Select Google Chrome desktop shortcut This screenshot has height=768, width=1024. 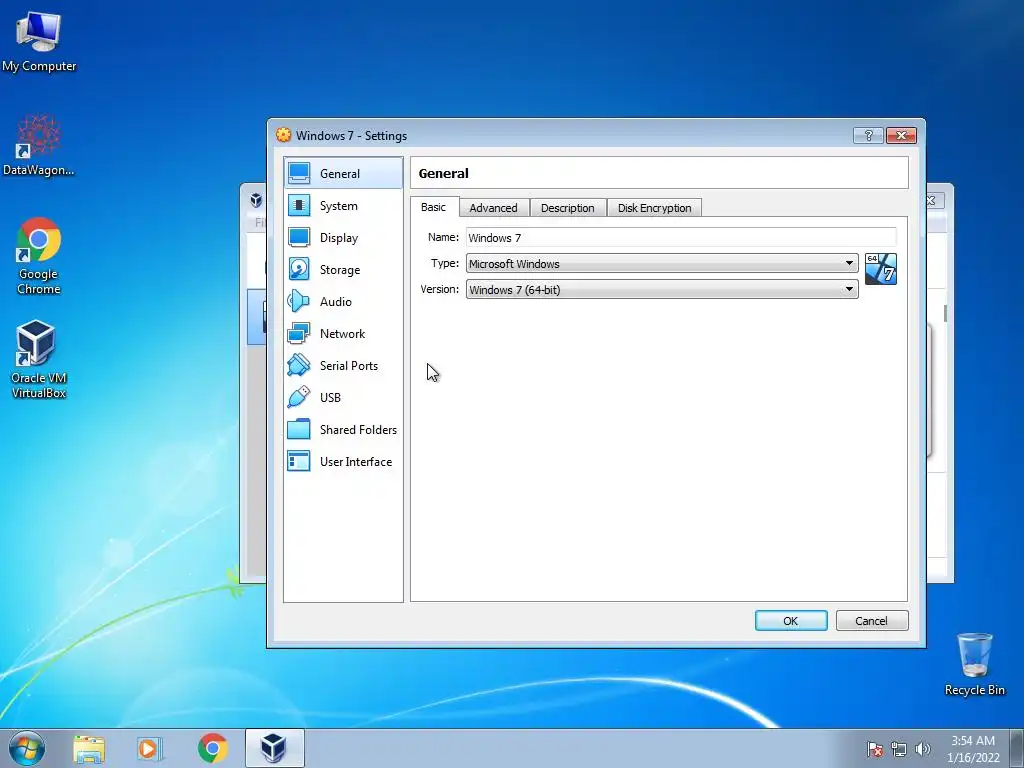(39, 256)
